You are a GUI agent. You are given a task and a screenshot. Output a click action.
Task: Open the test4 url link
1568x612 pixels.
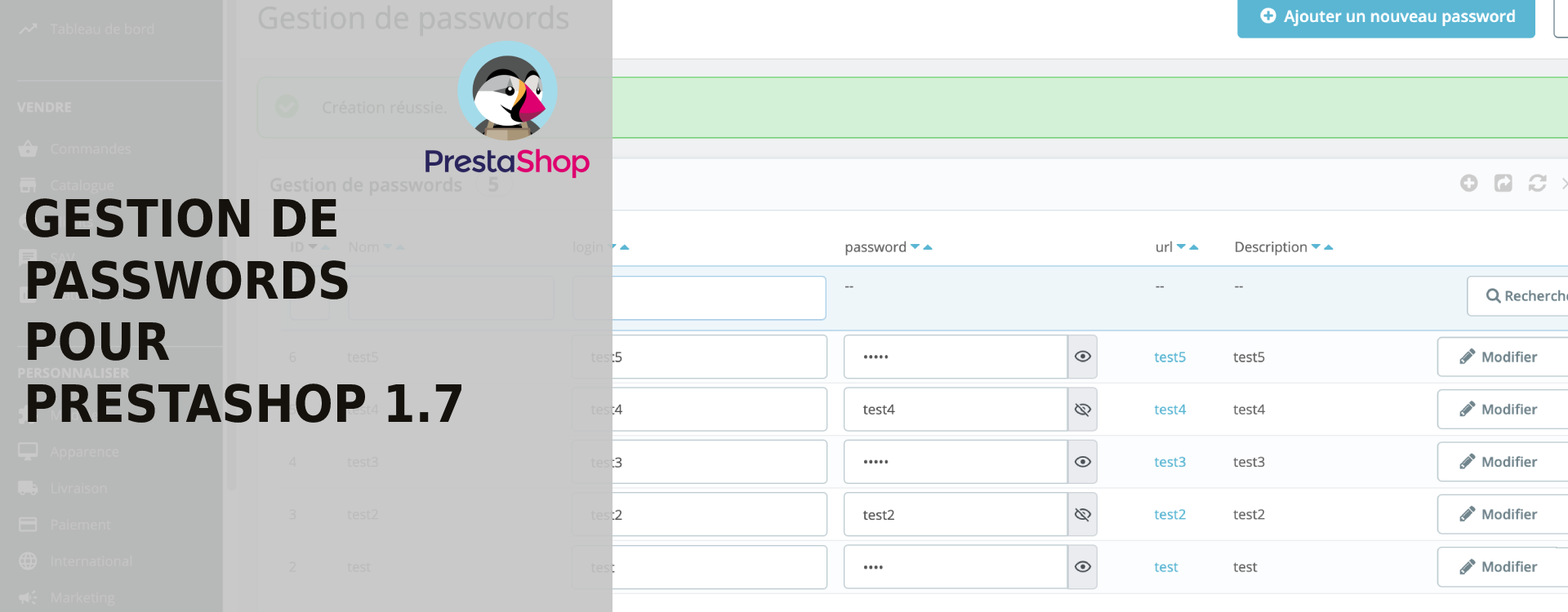[1169, 409]
